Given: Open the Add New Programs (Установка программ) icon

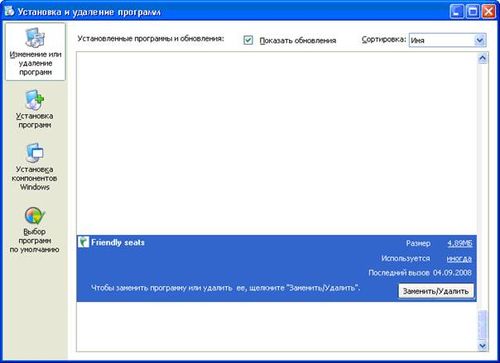Looking at the screenshot, I should coord(35,99).
